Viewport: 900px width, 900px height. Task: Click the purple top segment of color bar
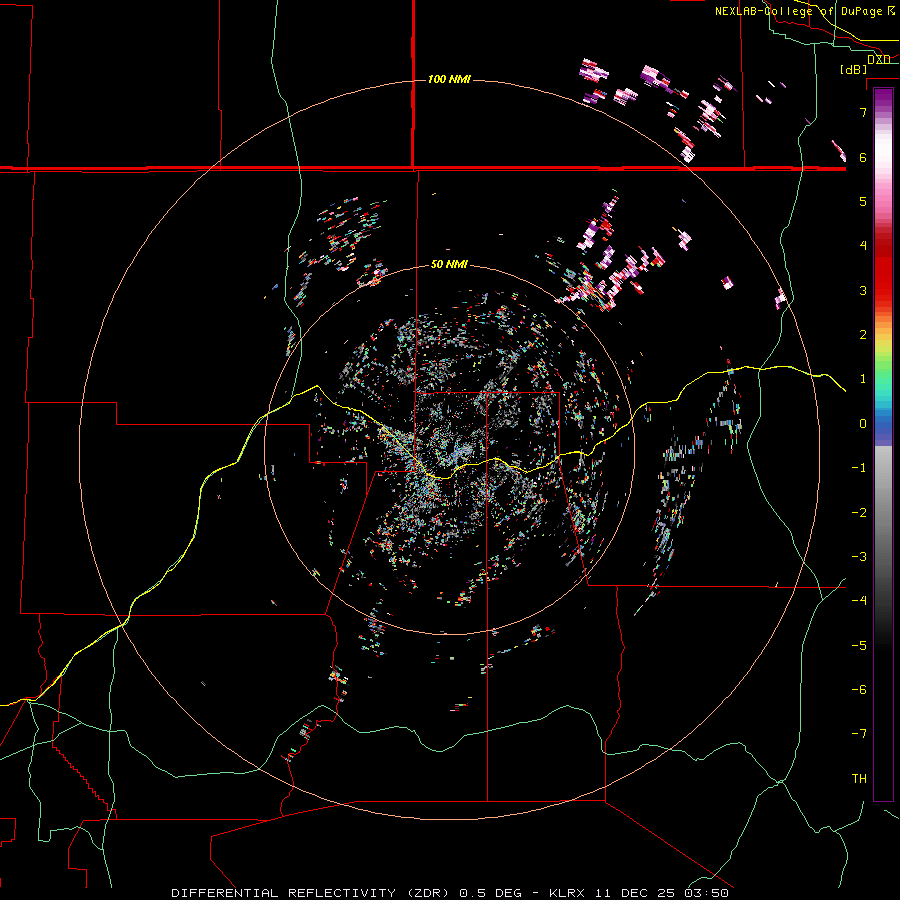[x=883, y=98]
